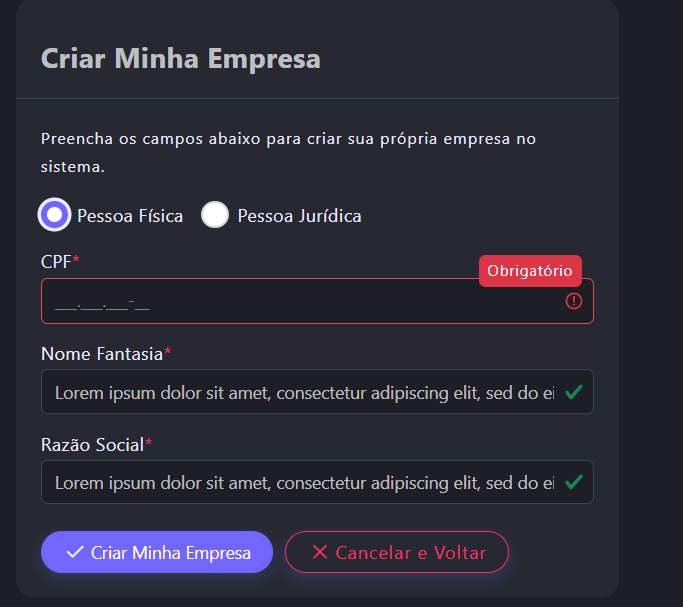Click the Pessoa Física label text
Viewport: 683px width, 607px height.
(130, 216)
